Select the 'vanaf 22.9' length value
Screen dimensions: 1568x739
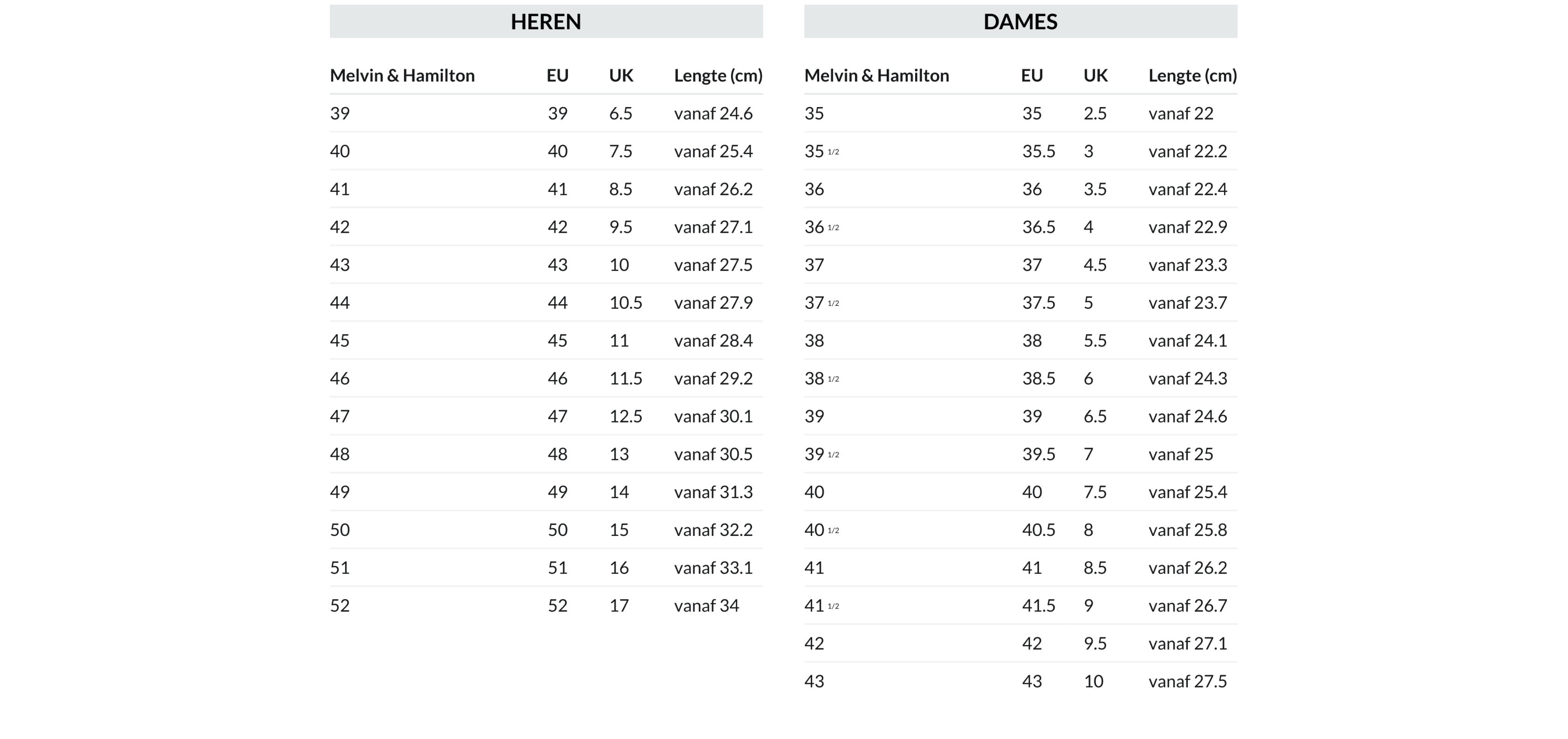tap(1187, 228)
